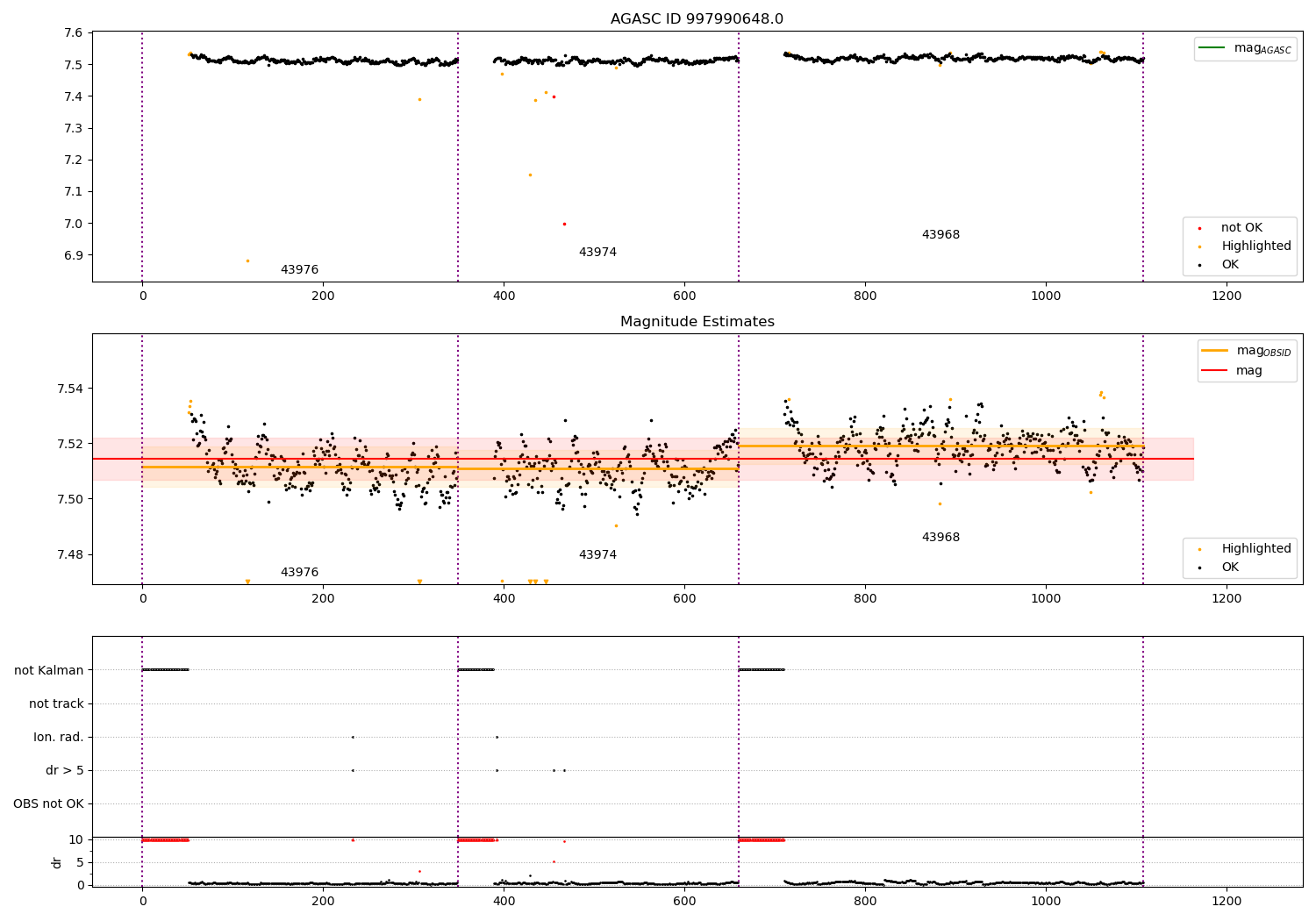
Task: Select the "OBS not OK" axis label
Action: point(48,804)
